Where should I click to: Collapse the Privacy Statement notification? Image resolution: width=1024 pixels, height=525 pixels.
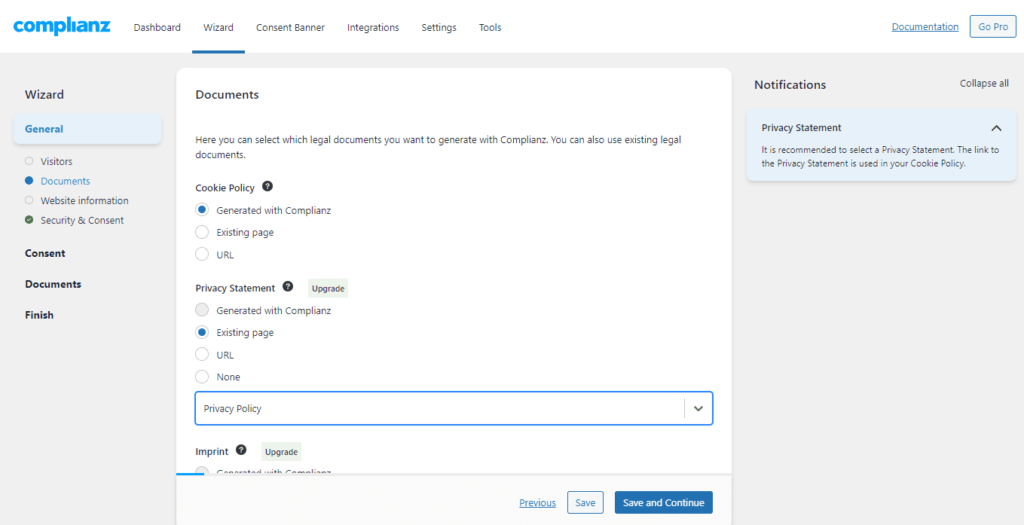(996, 128)
